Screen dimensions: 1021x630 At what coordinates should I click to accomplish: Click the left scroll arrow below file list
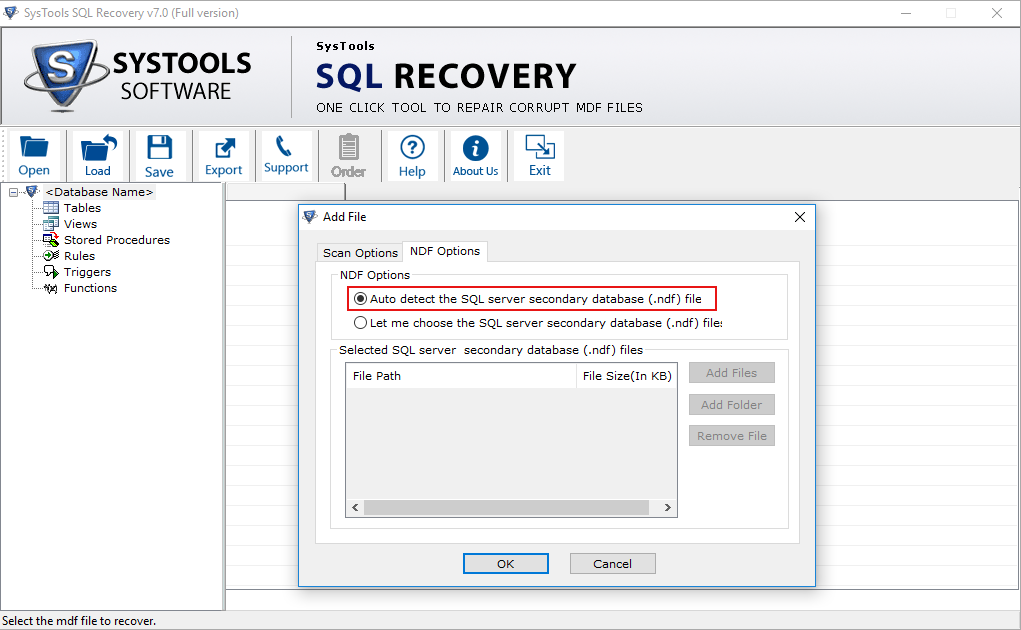pos(355,507)
